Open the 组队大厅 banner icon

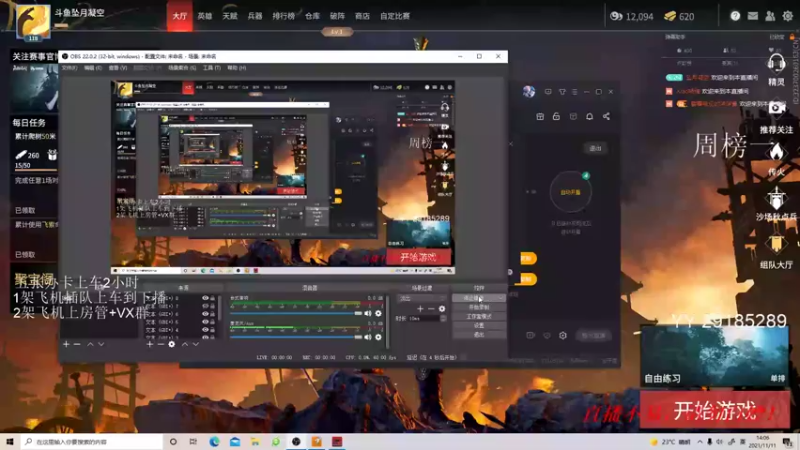click(x=776, y=244)
